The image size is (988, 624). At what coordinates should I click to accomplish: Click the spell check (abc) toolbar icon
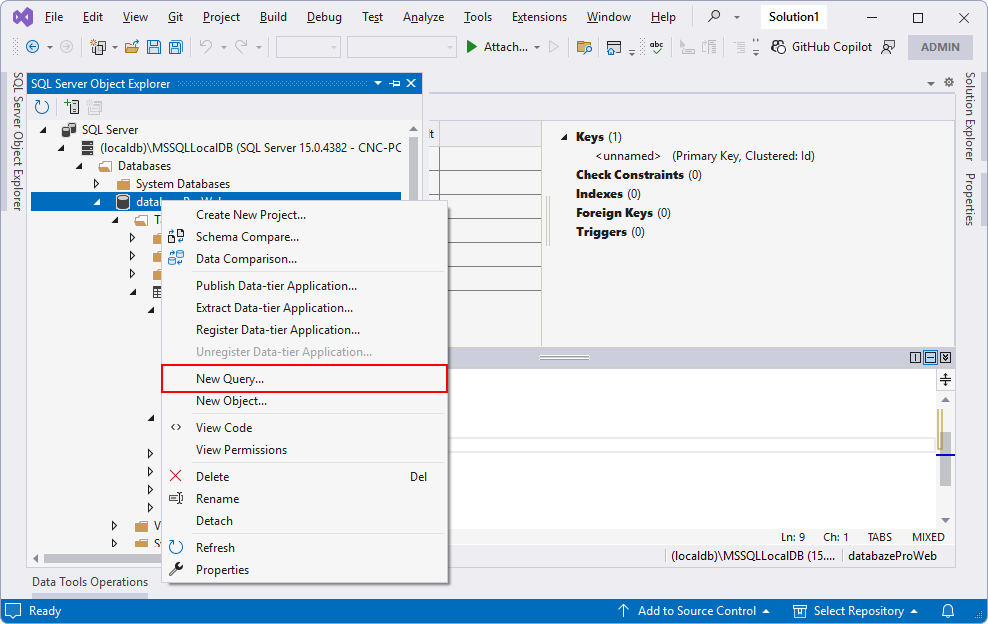(657, 46)
